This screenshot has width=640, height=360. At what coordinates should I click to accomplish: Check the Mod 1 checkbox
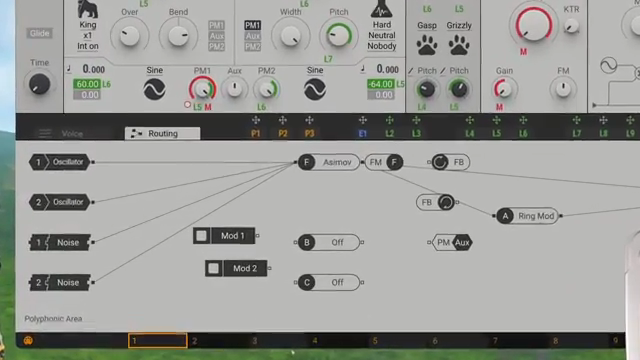point(201,236)
